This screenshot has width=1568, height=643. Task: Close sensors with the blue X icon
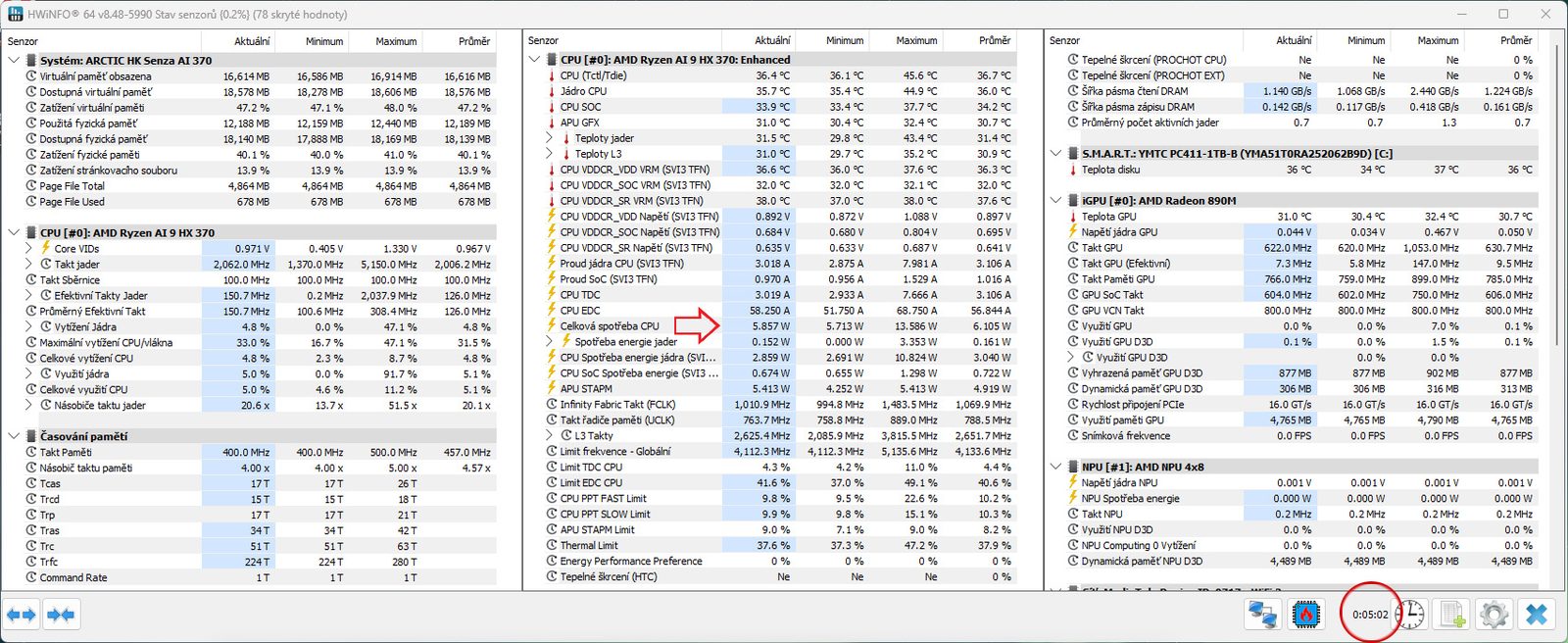point(1537,615)
